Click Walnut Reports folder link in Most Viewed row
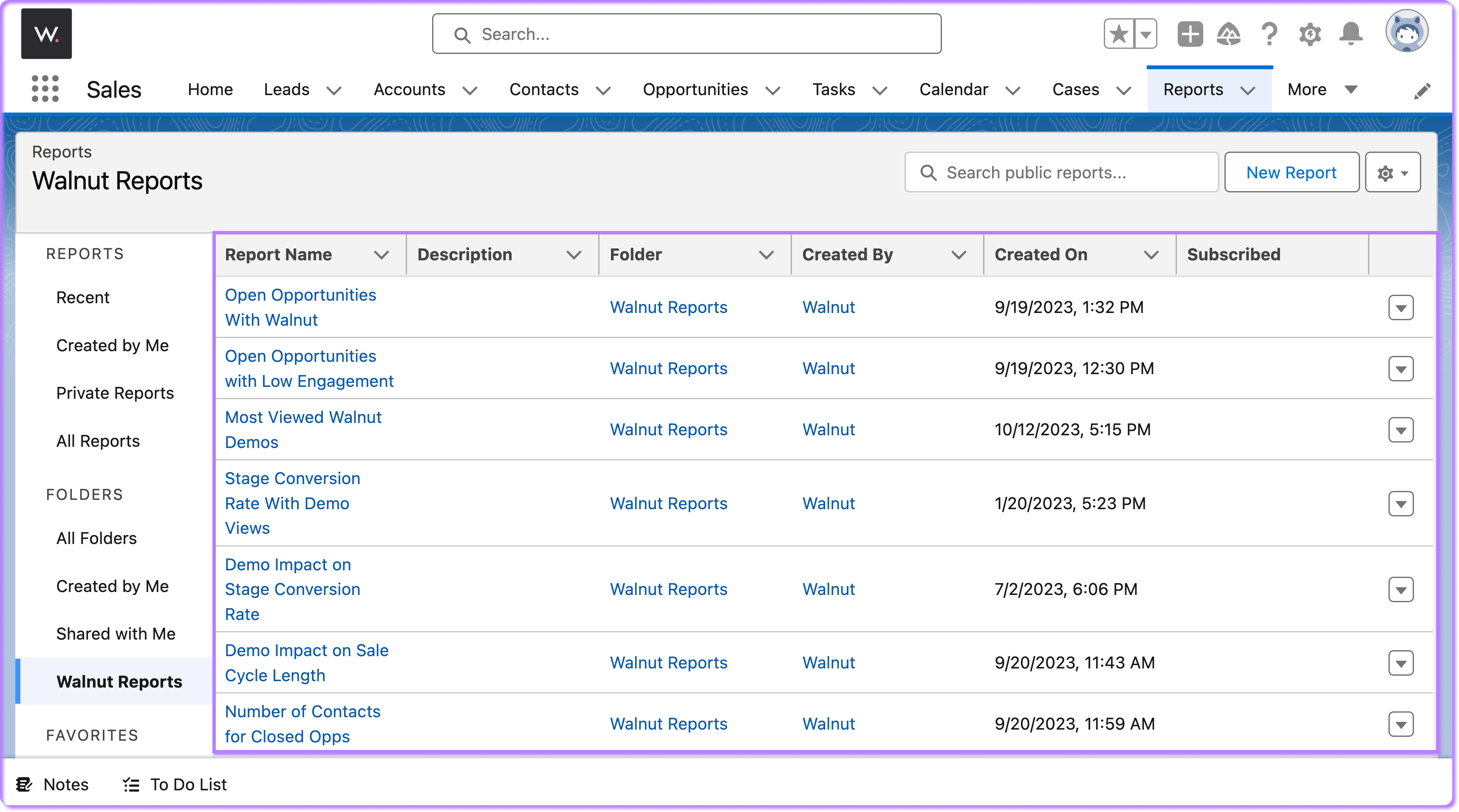The image size is (1459, 812). pos(668,430)
